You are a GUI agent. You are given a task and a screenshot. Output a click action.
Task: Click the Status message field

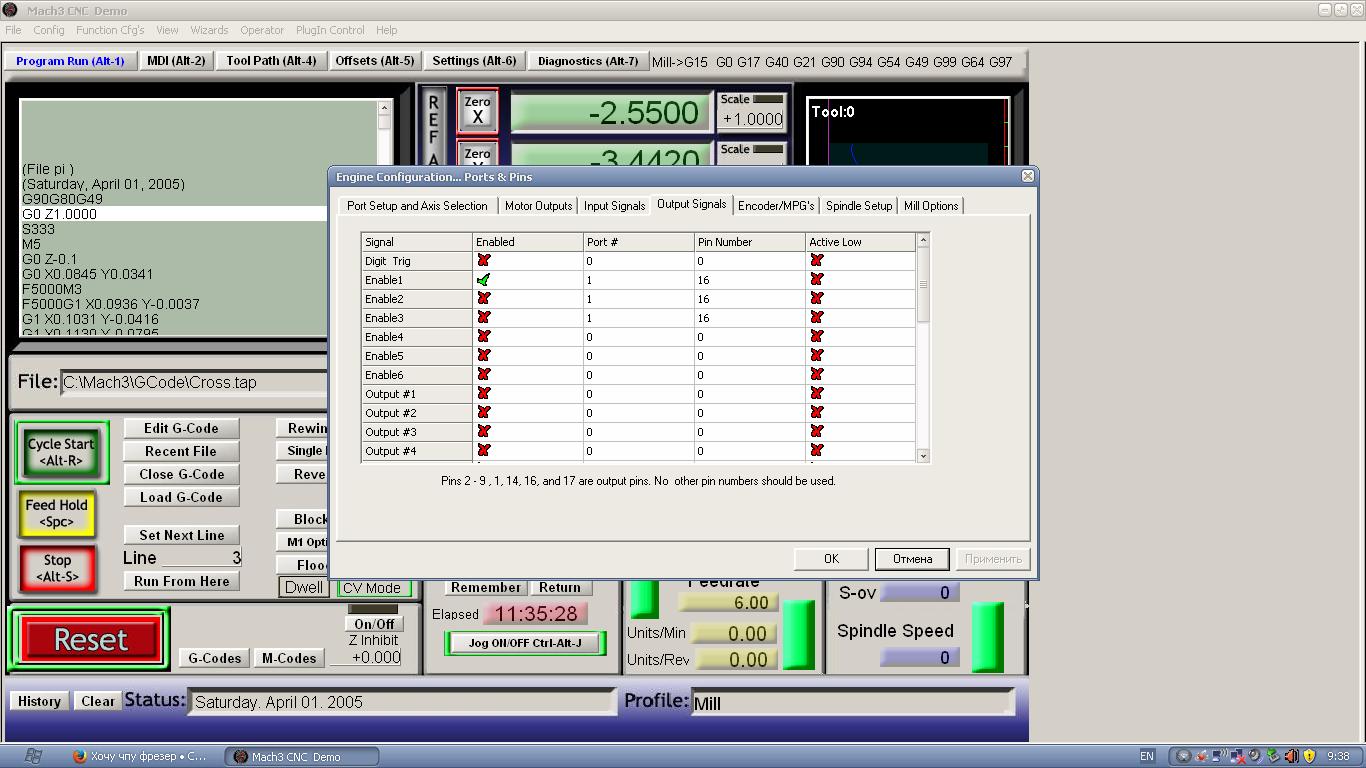click(x=402, y=702)
